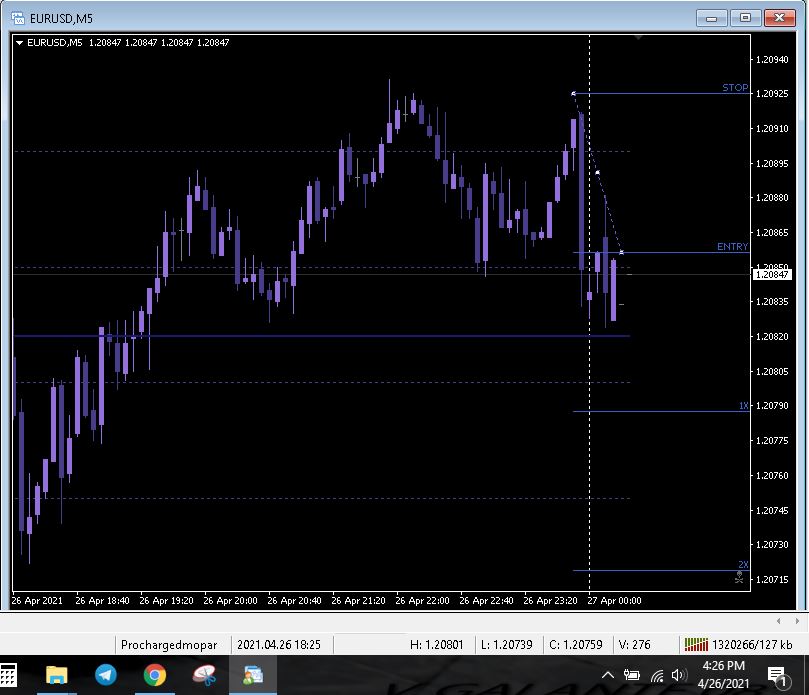The width and height of the screenshot is (809, 695).
Task: Select the STOP line label
Action: point(735,88)
